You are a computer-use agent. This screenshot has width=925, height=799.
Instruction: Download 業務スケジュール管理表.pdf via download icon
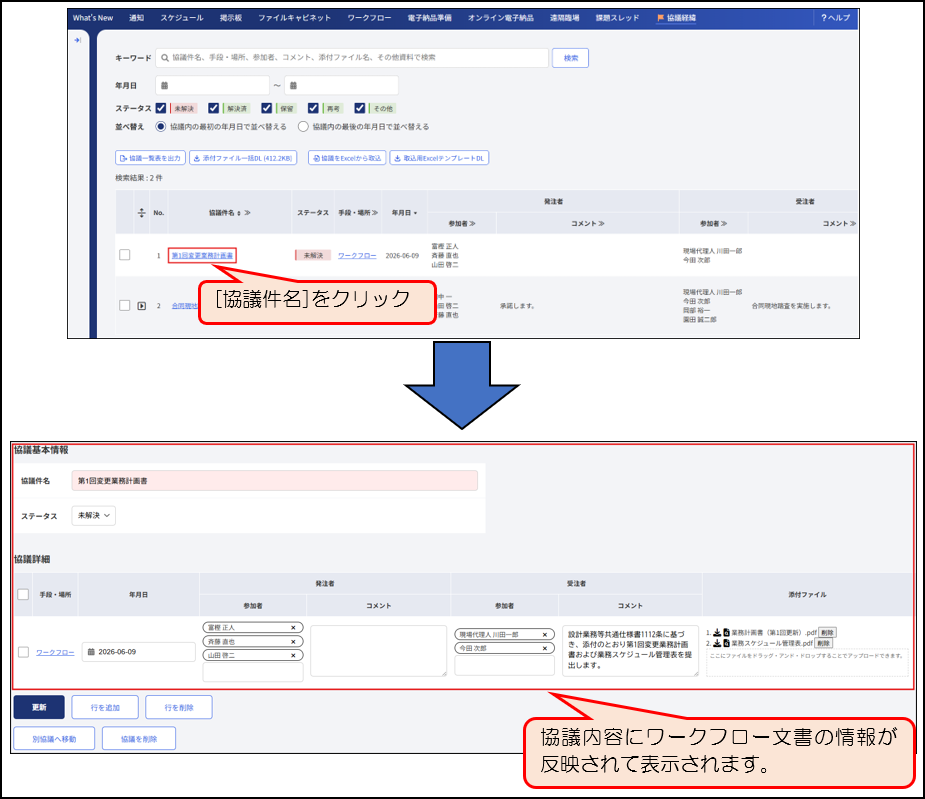click(717, 643)
